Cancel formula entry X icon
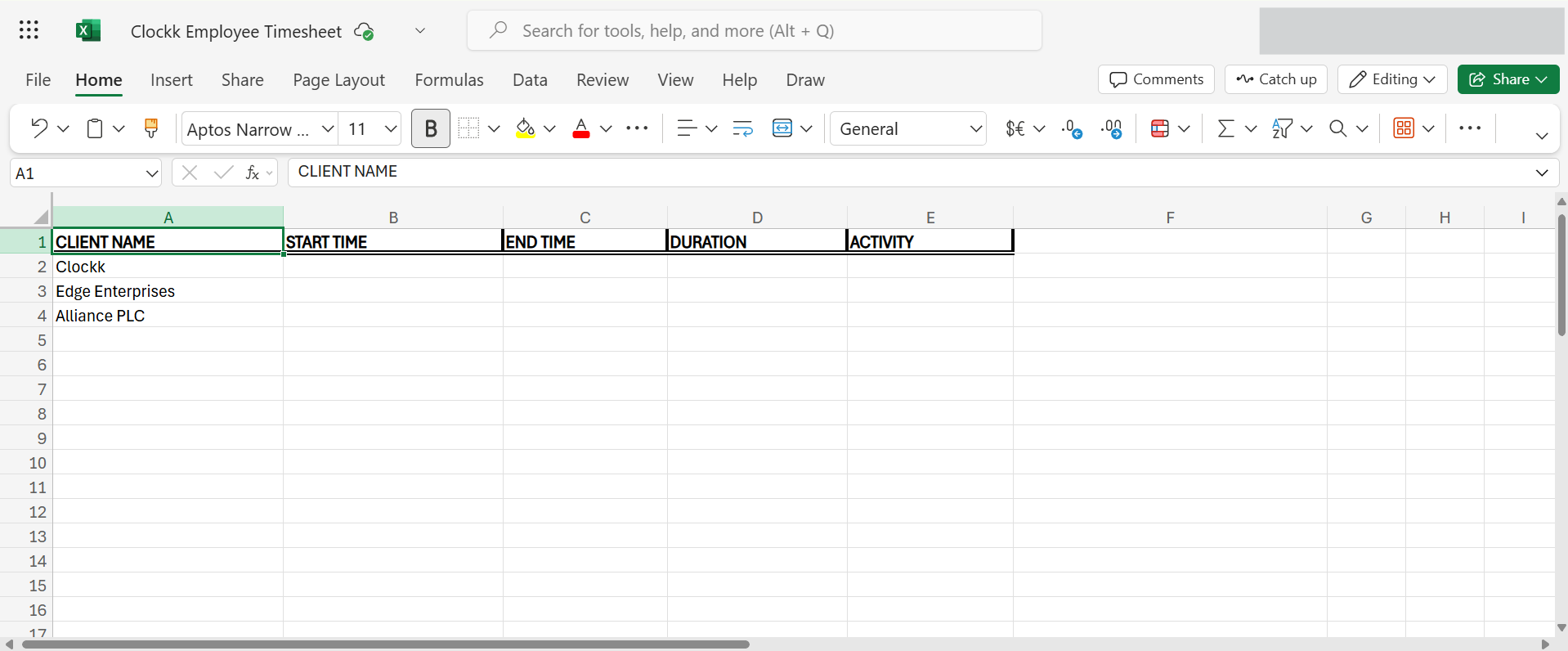 pos(190,173)
